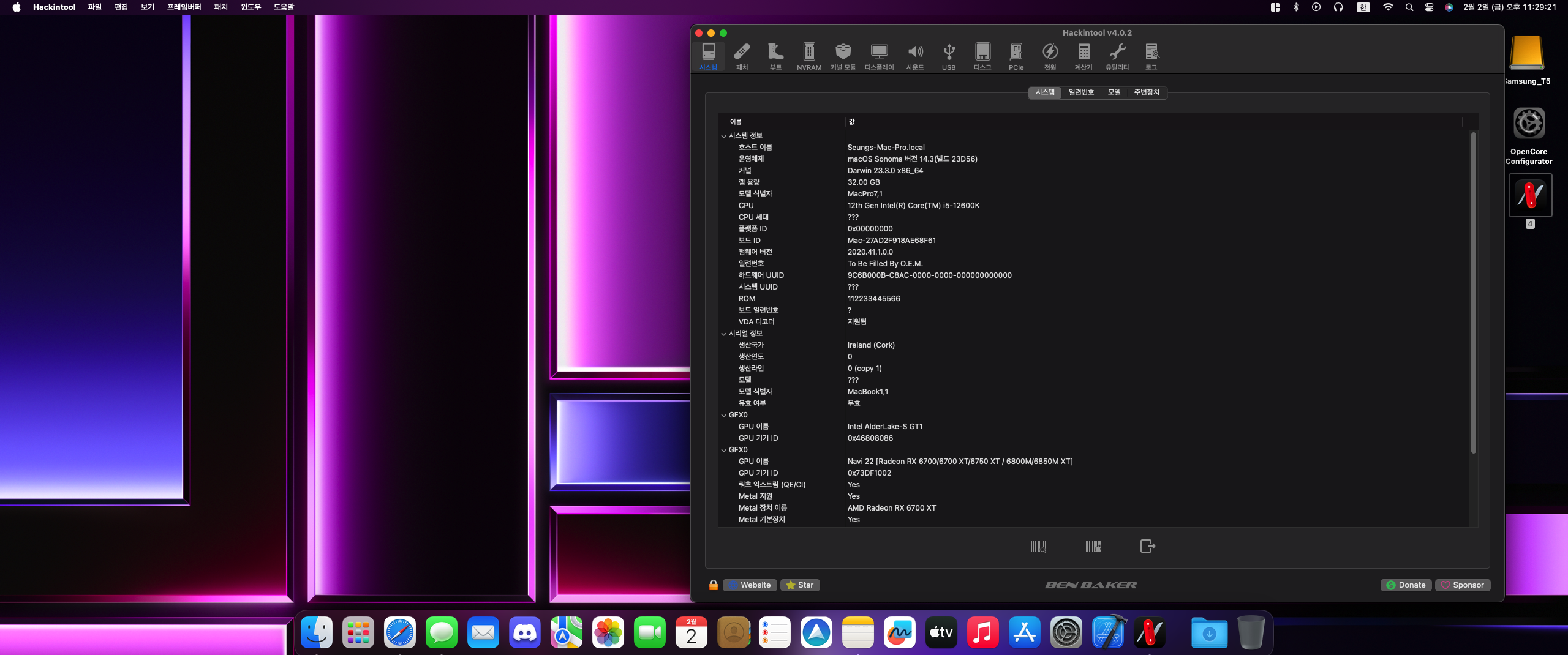Open the 부트 boot section icon
Screen dimensions: 1568x655
pos(775,56)
